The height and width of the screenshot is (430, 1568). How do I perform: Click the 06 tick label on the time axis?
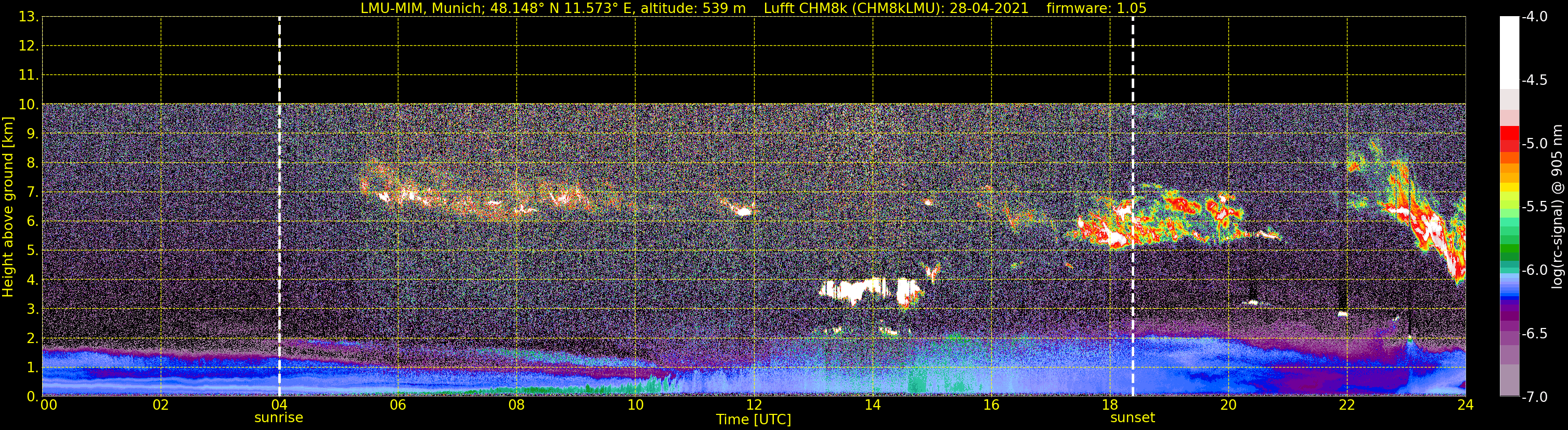[x=397, y=405]
